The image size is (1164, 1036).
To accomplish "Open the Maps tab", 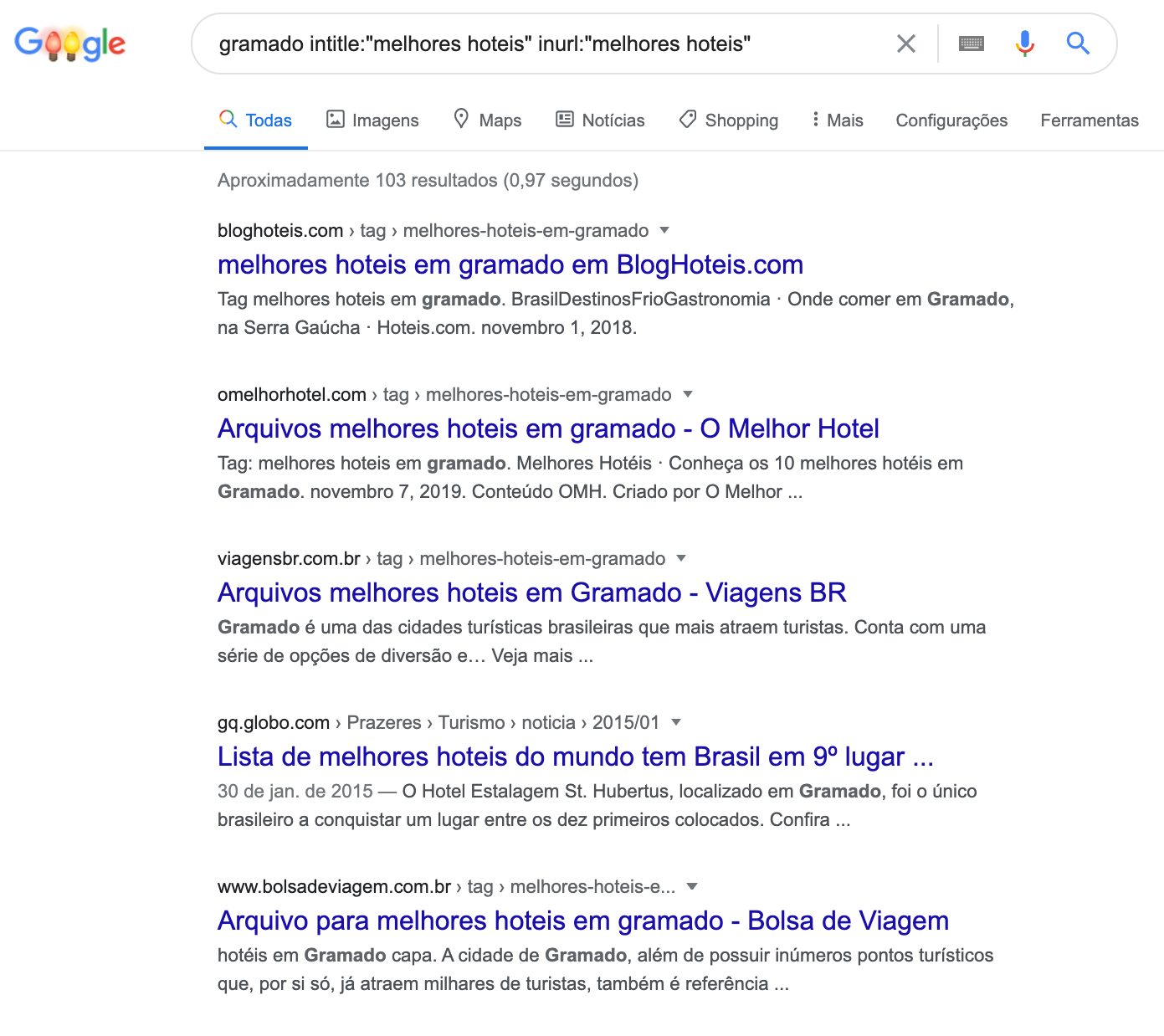I will pyautogui.click(x=487, y=121).
